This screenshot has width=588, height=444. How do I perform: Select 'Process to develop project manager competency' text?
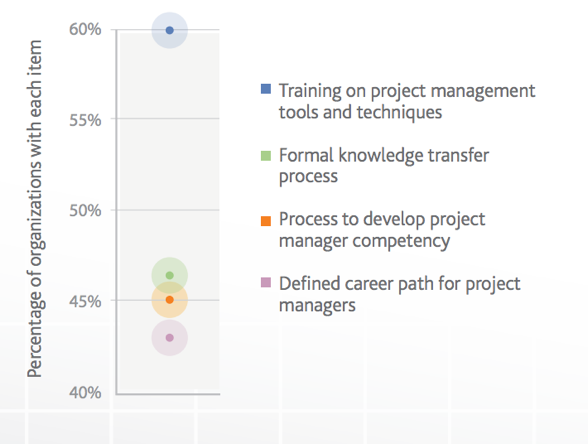382,230
